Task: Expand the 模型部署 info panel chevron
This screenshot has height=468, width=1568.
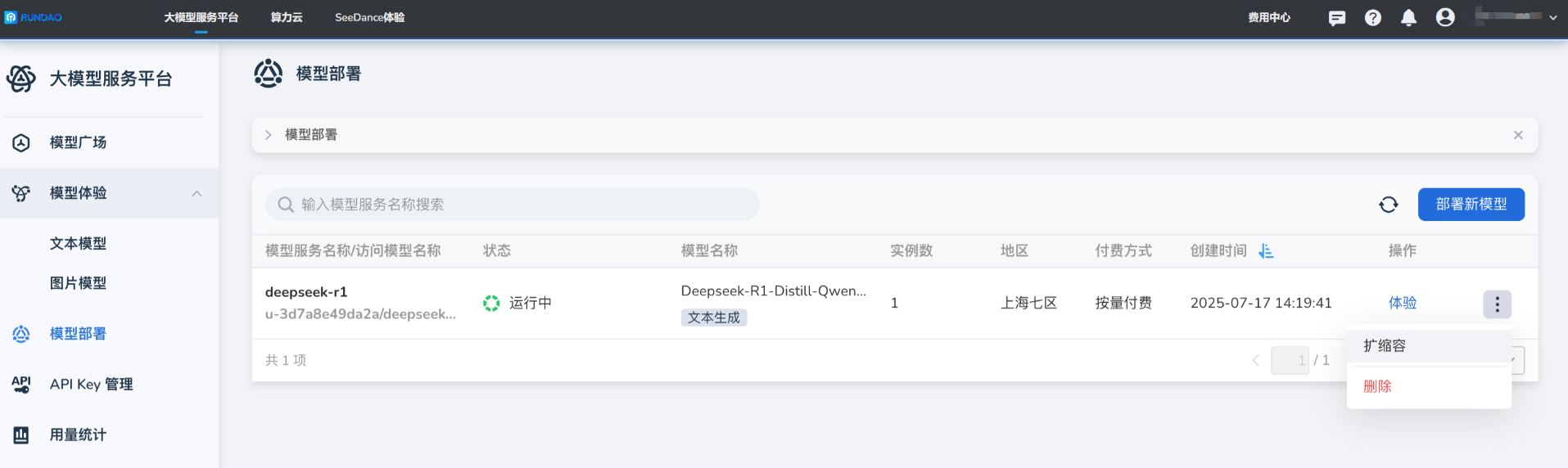Action: tap(268, 135)
